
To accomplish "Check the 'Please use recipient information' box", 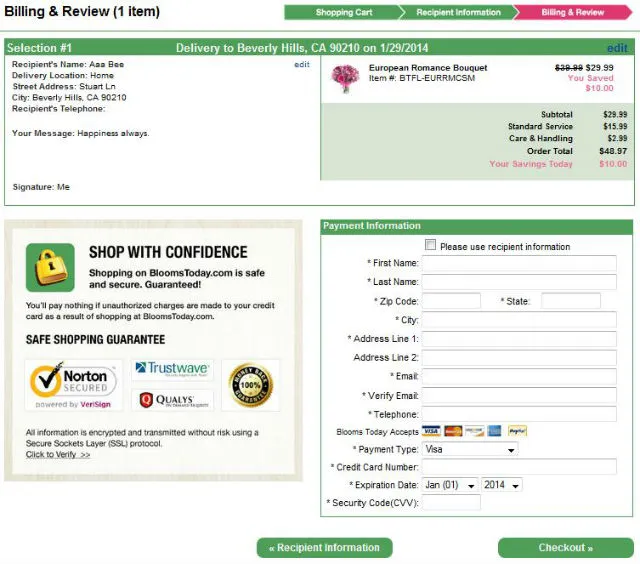I will coord(430,246).
